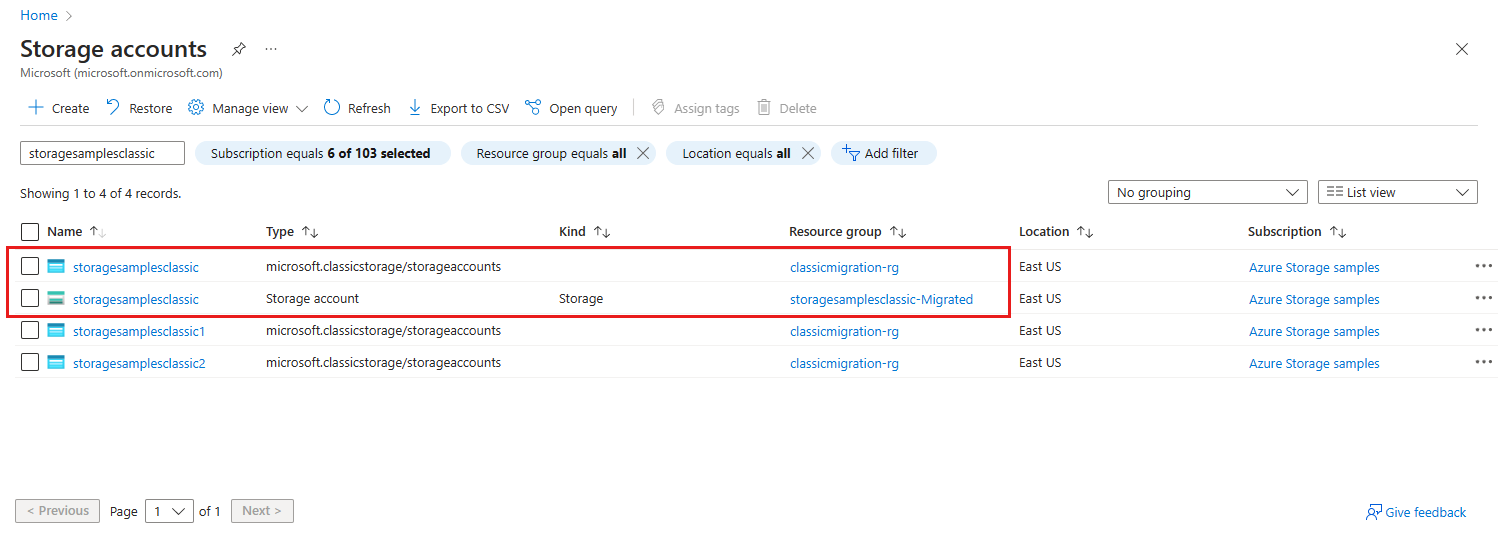The image size is (1498, 543).
Task: Click the storagesamplesclassic filter text box
Action: [x=102, y=153]
